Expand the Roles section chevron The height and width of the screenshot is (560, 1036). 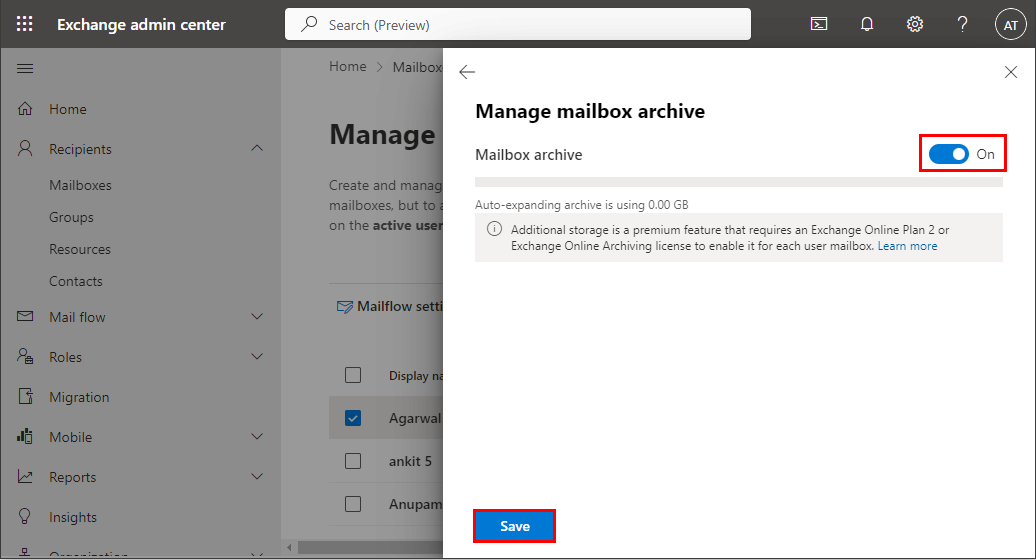pyautogui.click(x=257, y=357)
